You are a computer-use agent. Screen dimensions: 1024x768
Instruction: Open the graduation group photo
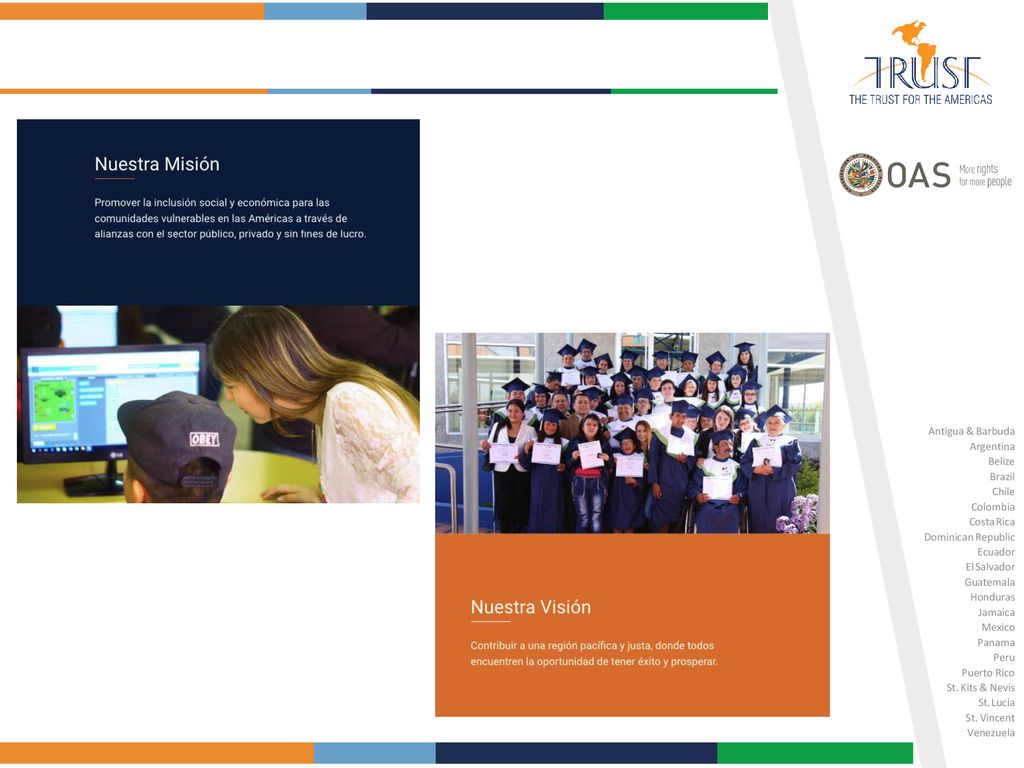pos(632,433)
